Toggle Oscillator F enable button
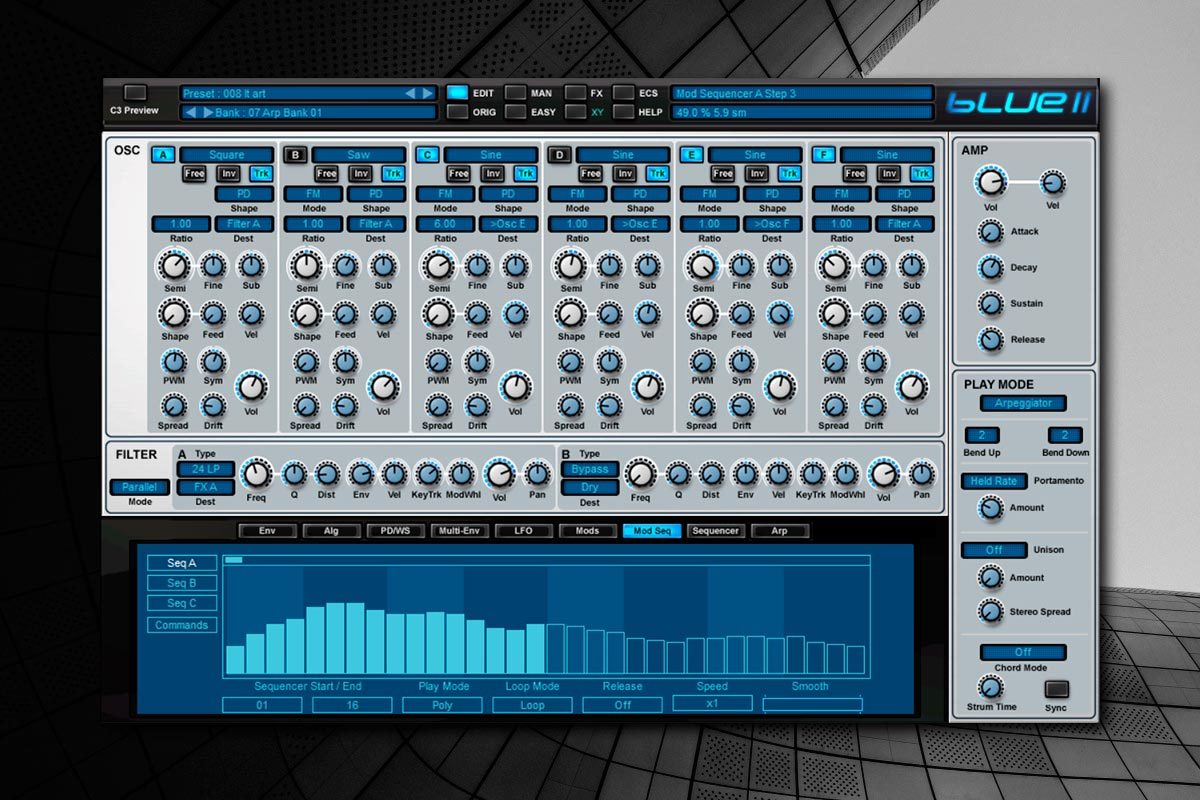 click(823, 154)
